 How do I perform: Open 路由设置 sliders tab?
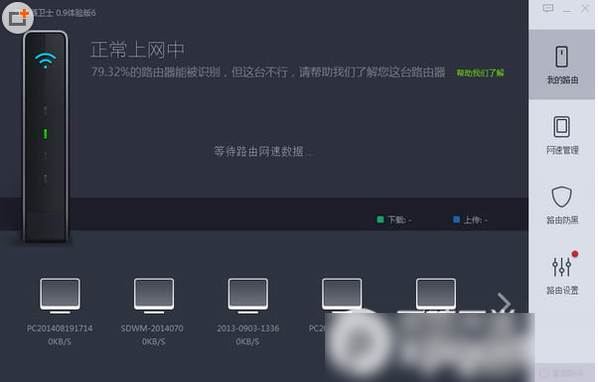point(562,275)
